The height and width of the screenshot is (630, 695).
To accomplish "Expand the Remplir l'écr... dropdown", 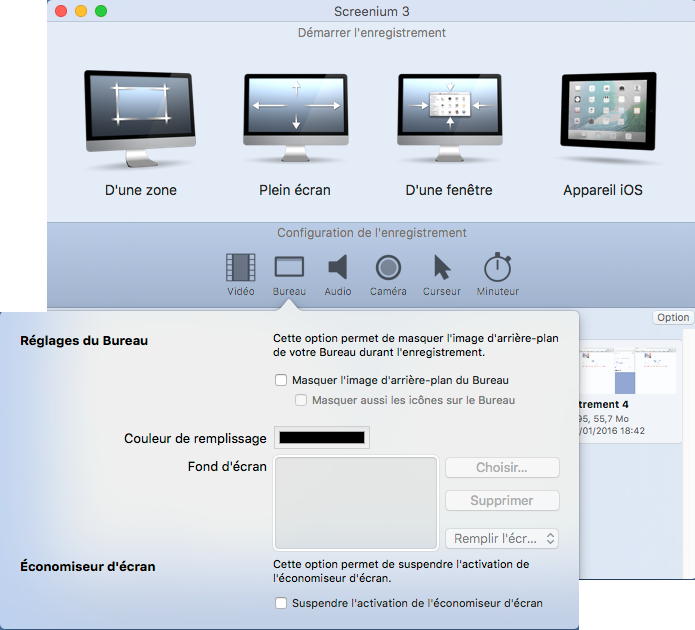I will pyautogui.click(x=502, y=538).
